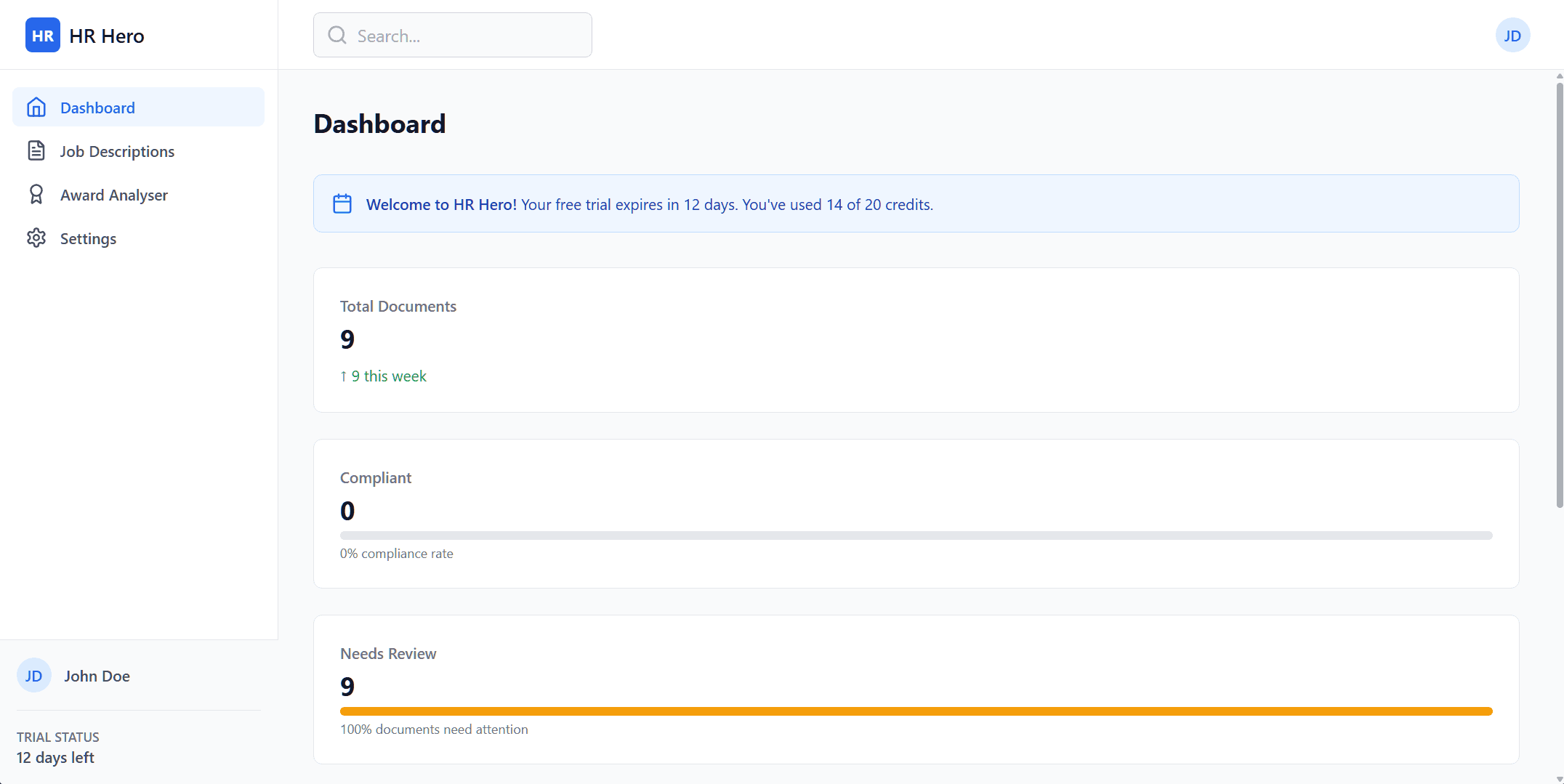This screenshot has height=784, width=1564.
Task: Click the Job Descriptions document icon
Action: [36, 150]
